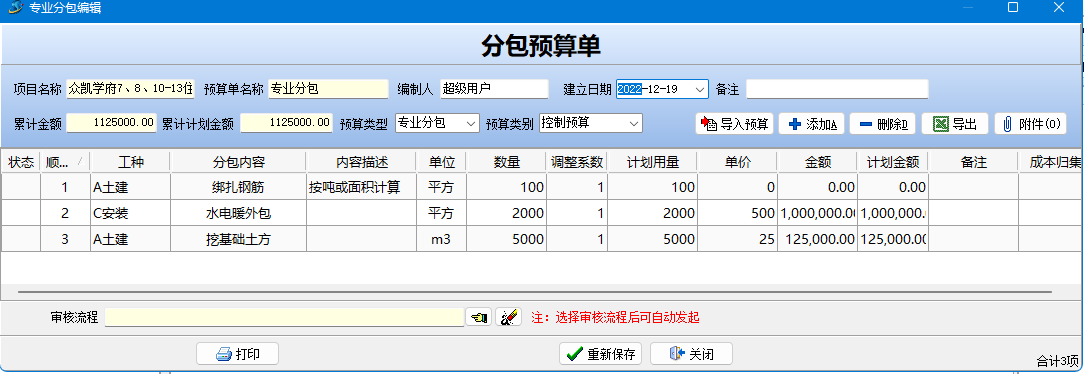Click the 导入预算 import budget button
Viewport: 1084px width, 374px height.
[x=735, y=124]
